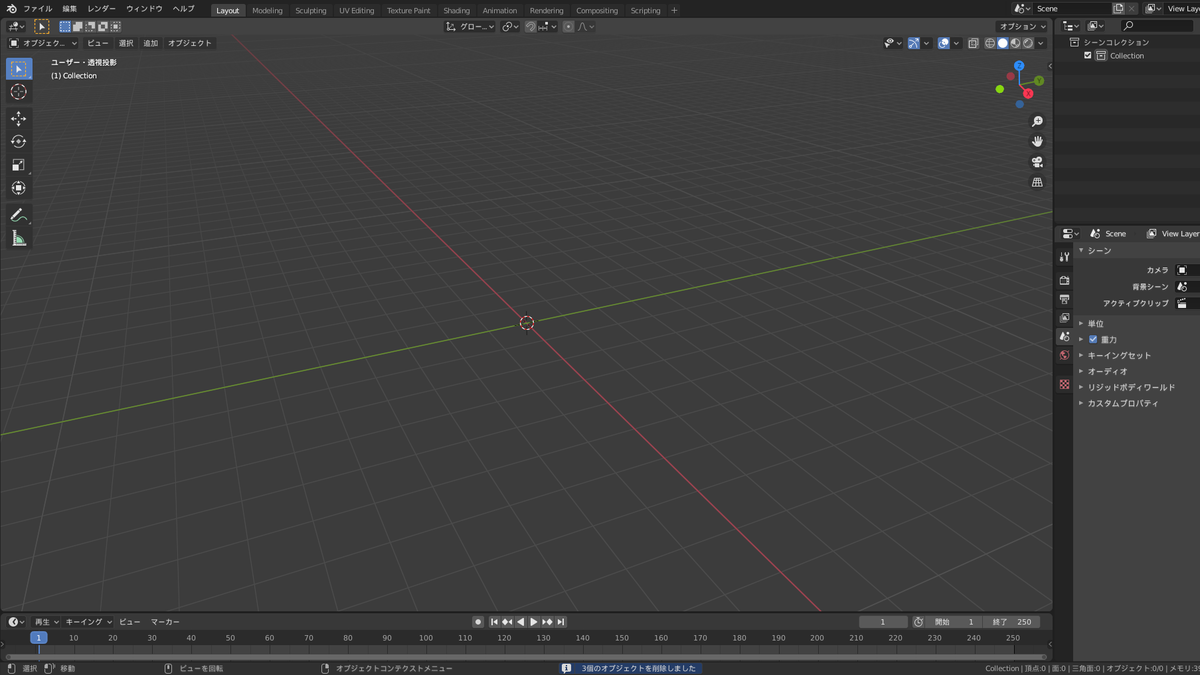Click the outliner search field

(1157, 26)
